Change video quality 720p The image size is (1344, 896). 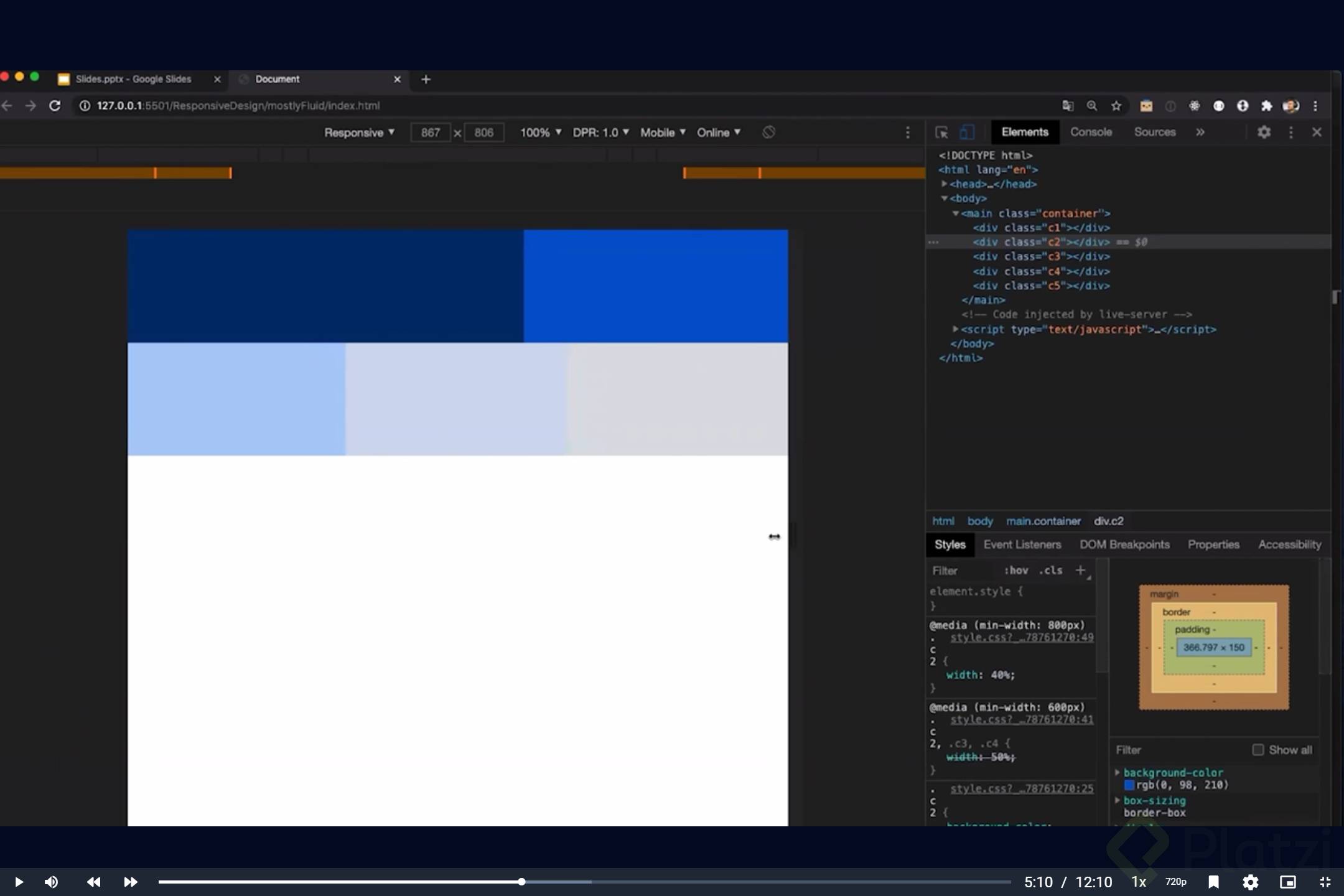[x=1175, y=882]
